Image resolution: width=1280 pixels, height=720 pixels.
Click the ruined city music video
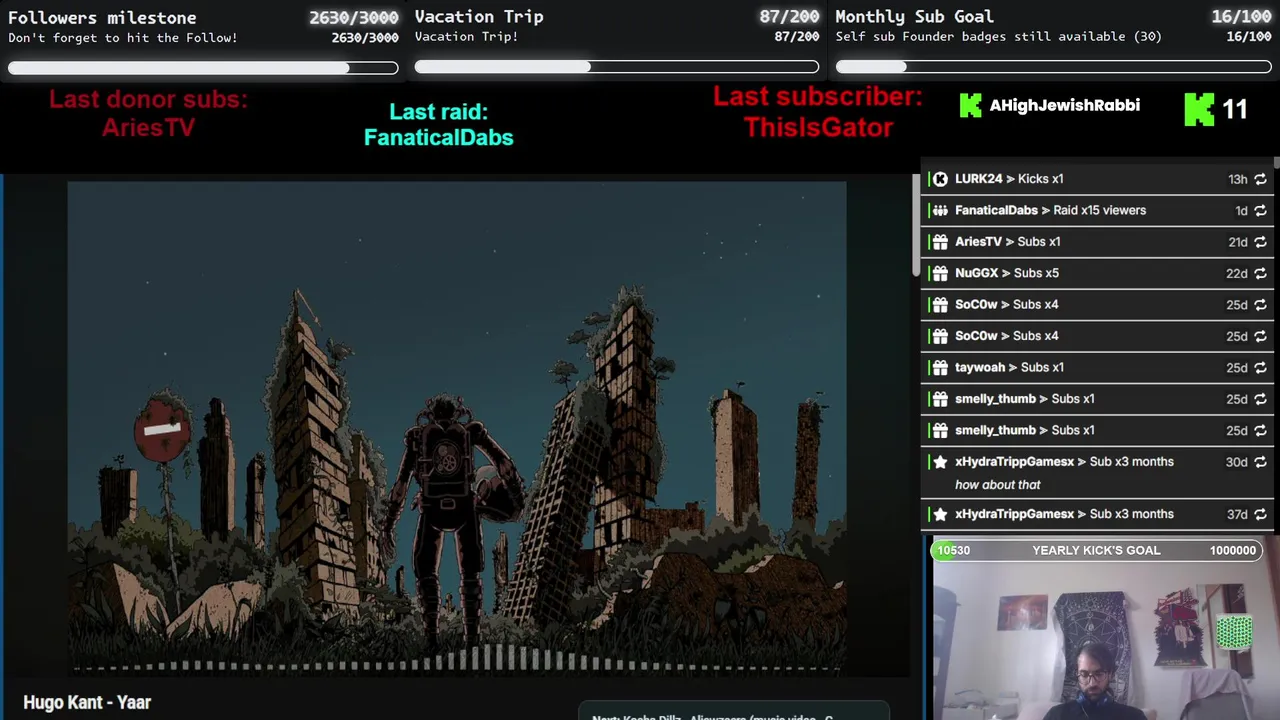coord(457,428)
